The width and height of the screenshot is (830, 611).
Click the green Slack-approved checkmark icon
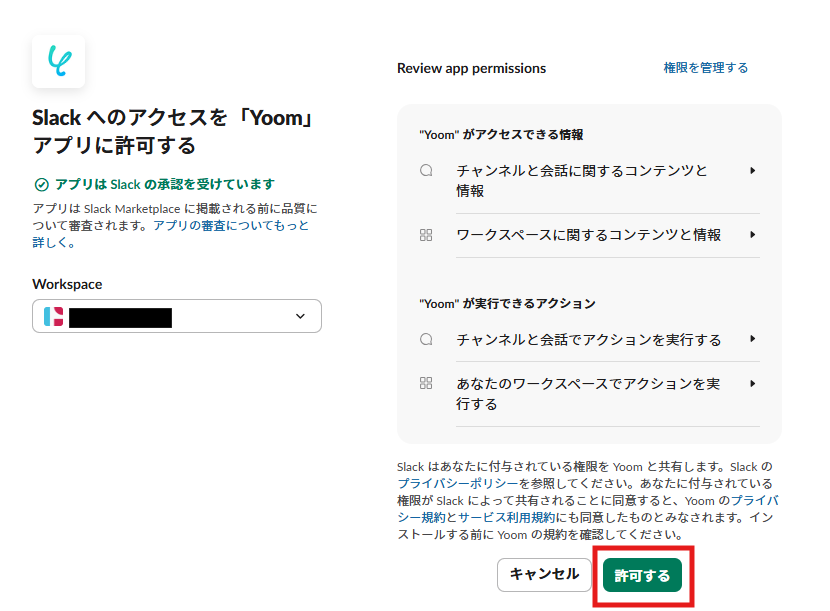(41, 185)
